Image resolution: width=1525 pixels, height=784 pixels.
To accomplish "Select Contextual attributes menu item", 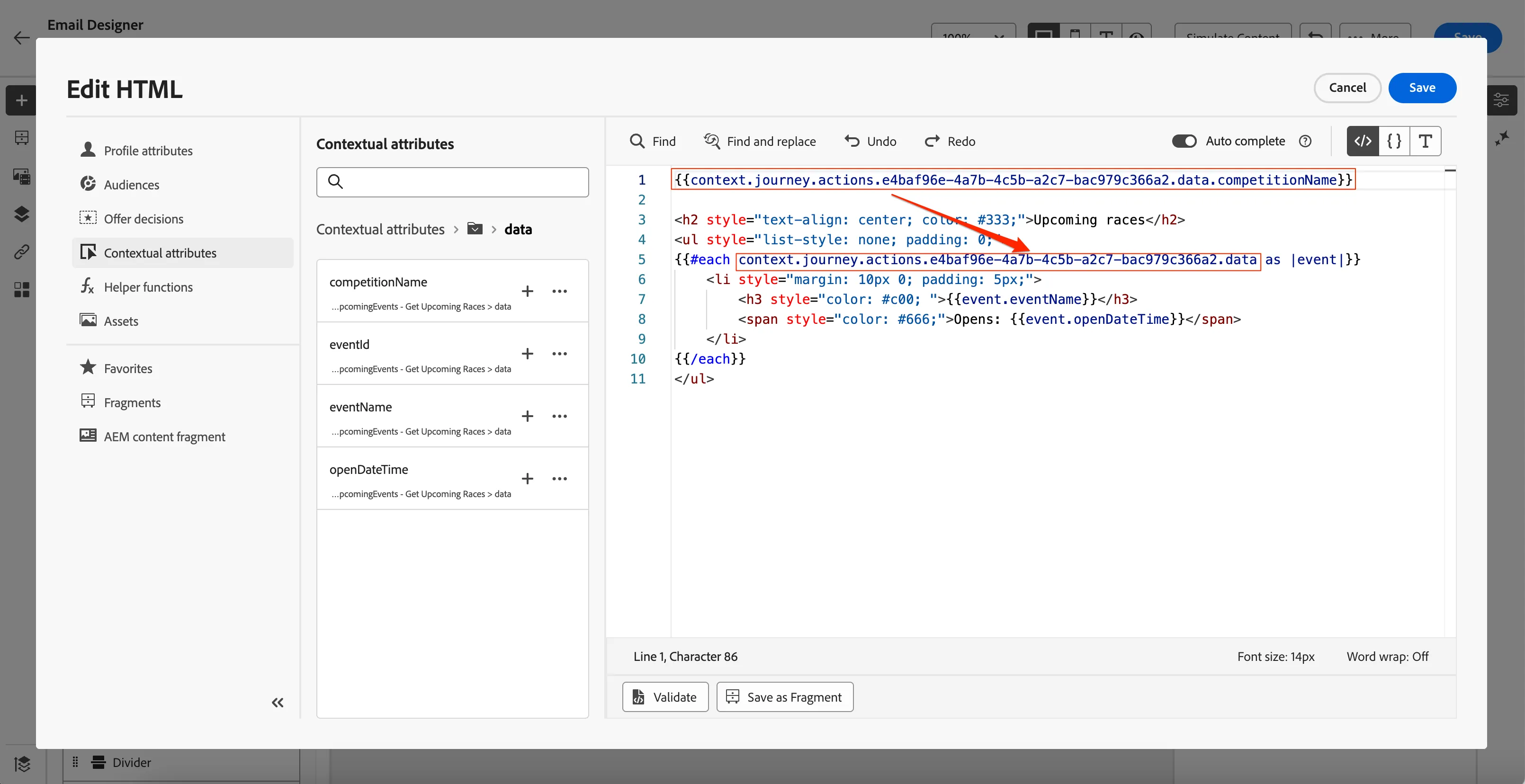I will click(x=183, y=253).
